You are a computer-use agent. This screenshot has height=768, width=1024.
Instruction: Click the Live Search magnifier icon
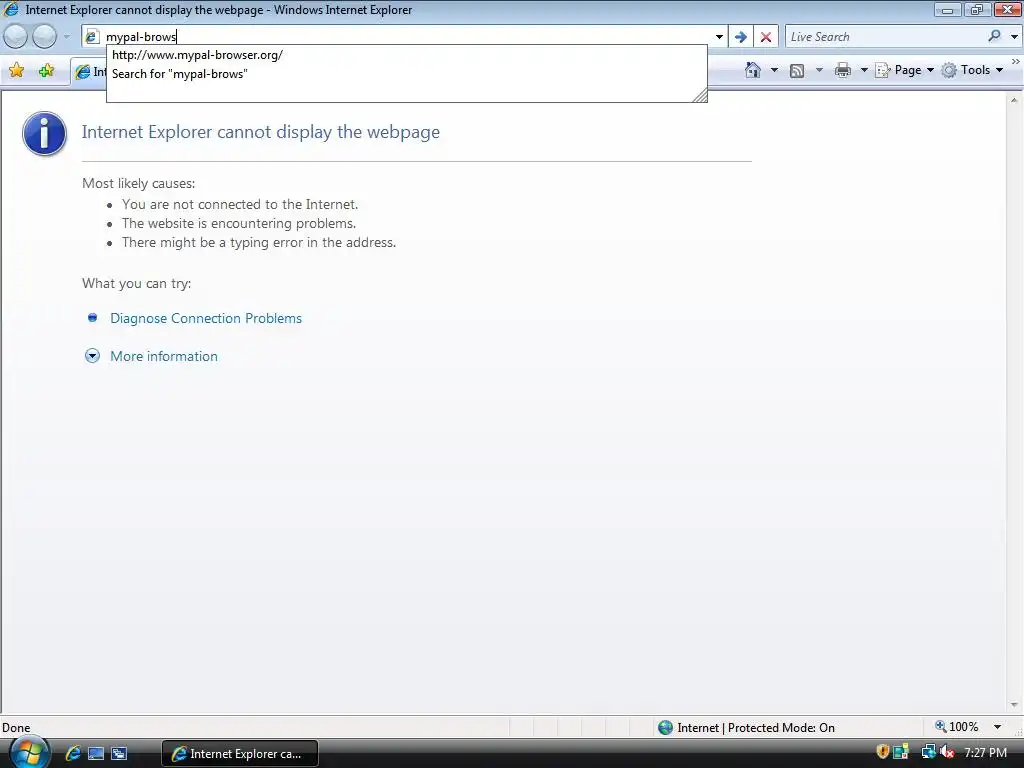995,37
